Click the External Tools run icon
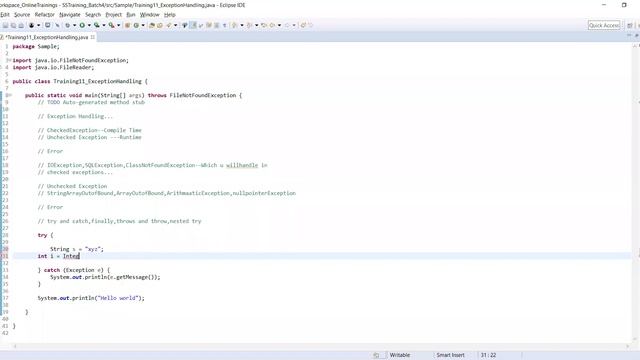The height and width of the screenshot is (360, 640). coord(111,25)
